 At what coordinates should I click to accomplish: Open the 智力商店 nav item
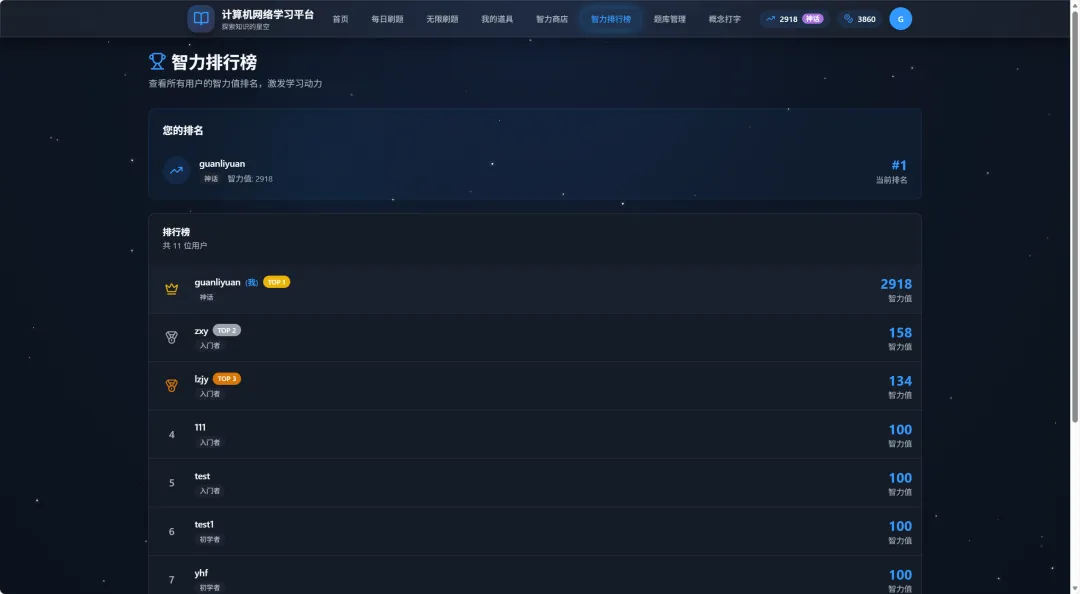pos(552,19)
